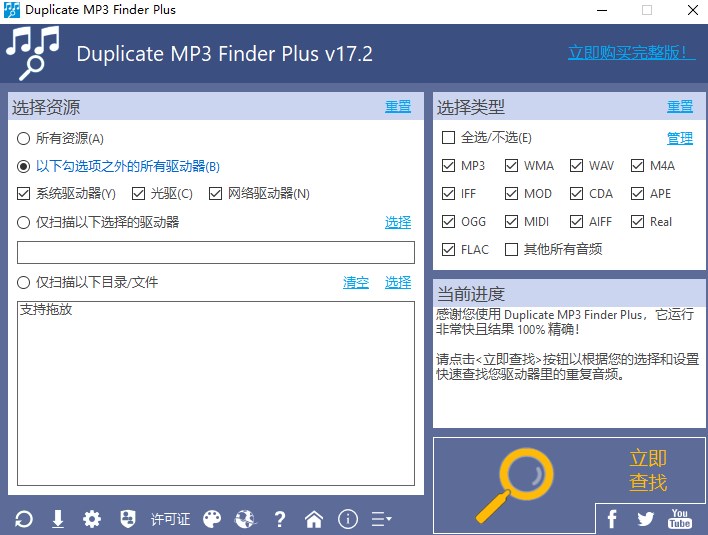Select 仅扫描以下目录/文件 radio button
This screenshot has height=535, width=708.
23,283
